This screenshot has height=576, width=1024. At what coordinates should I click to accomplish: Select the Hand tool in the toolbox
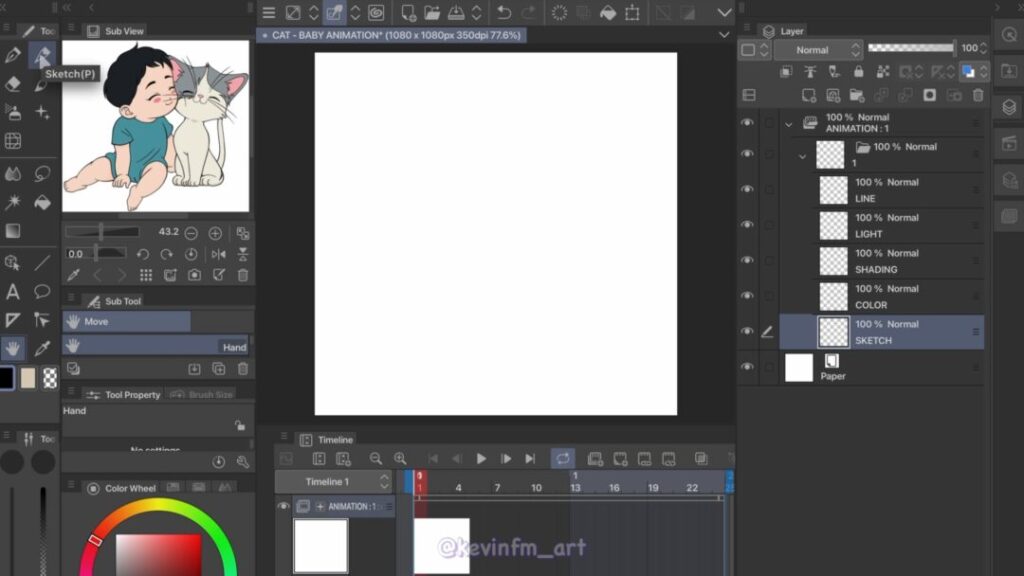click(x=13, y=348)
